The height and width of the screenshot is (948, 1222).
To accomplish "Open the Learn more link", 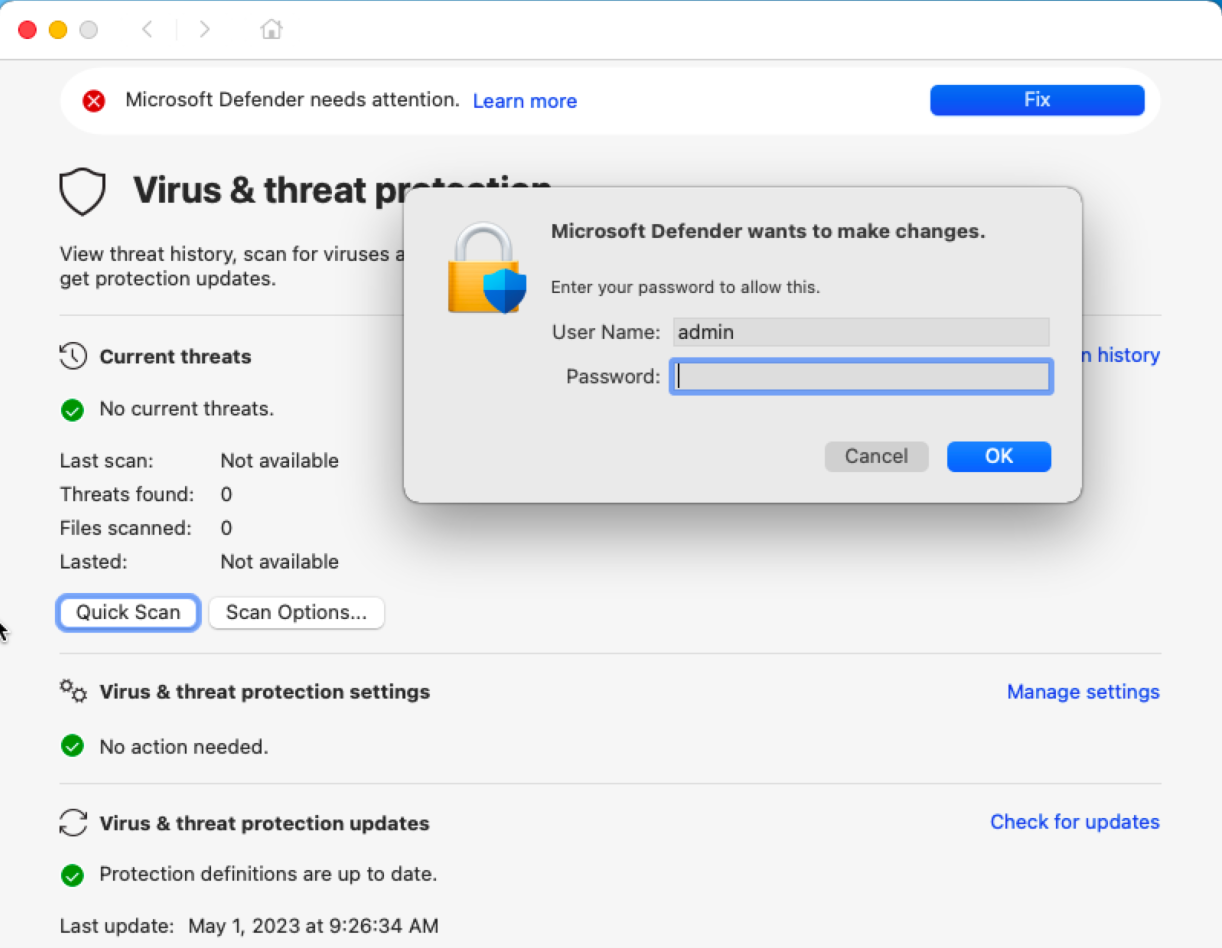I will click(x=525, y=101).
